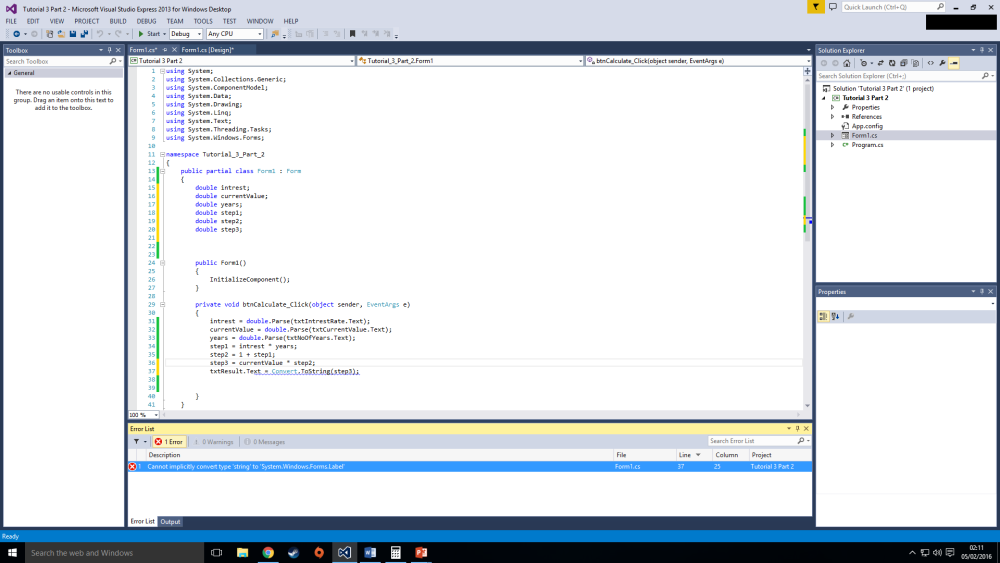Screen dimensions: 1000x563
Task: Click the bookmark icon in the toolbar
Action: pos(352,34)
